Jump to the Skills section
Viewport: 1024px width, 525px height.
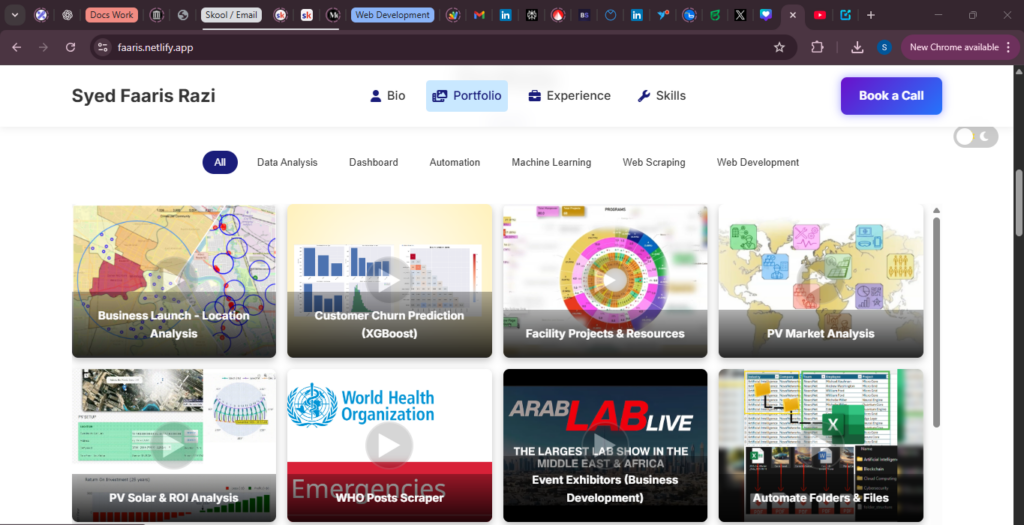(x=662, y=96)
